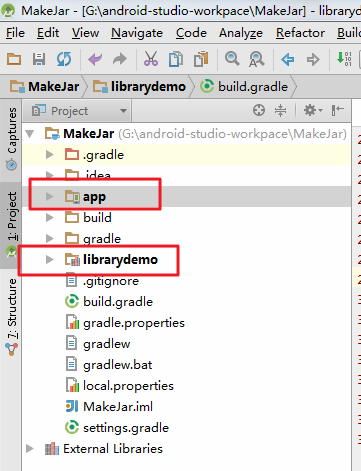The height and width of the screenshot is (471, 361).
Task: Expand the librarydemo module arrow
Action: (x=50, y=259)
